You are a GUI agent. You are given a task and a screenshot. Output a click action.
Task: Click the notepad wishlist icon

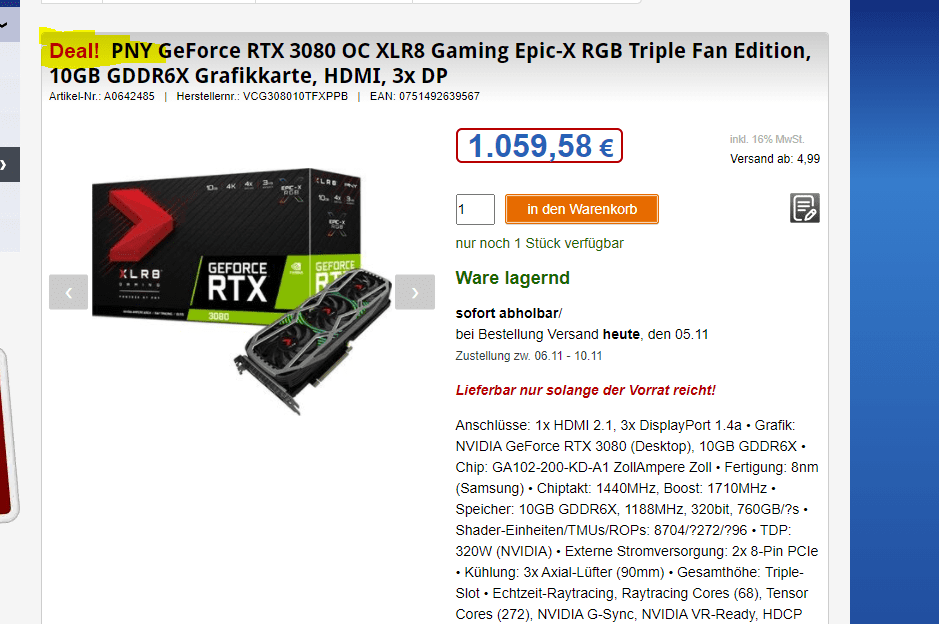tap(804, 208)
